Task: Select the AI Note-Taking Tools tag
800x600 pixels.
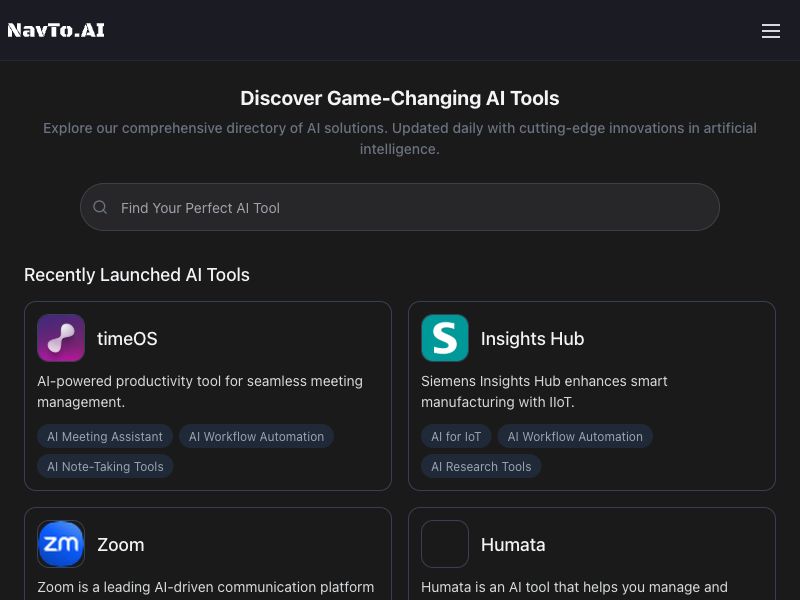Action: coord(105,466)
